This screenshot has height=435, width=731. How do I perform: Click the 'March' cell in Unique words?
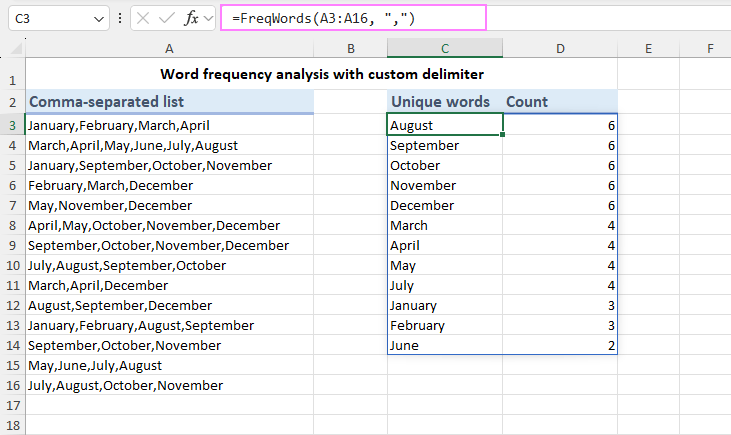click(445, 226)
